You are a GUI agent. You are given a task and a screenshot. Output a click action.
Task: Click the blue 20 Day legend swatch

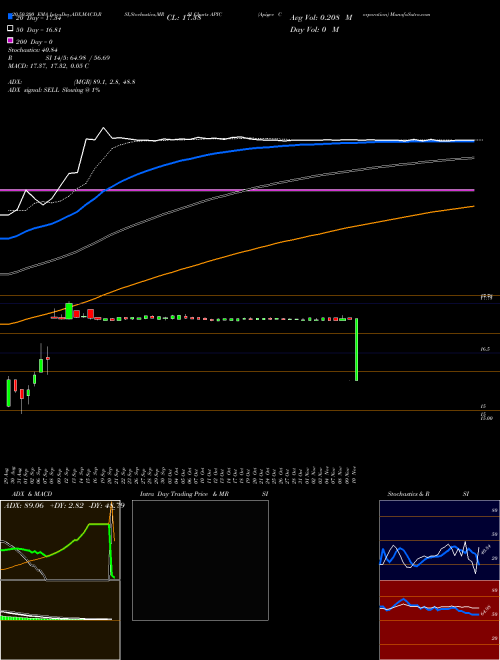coord(11,16)
